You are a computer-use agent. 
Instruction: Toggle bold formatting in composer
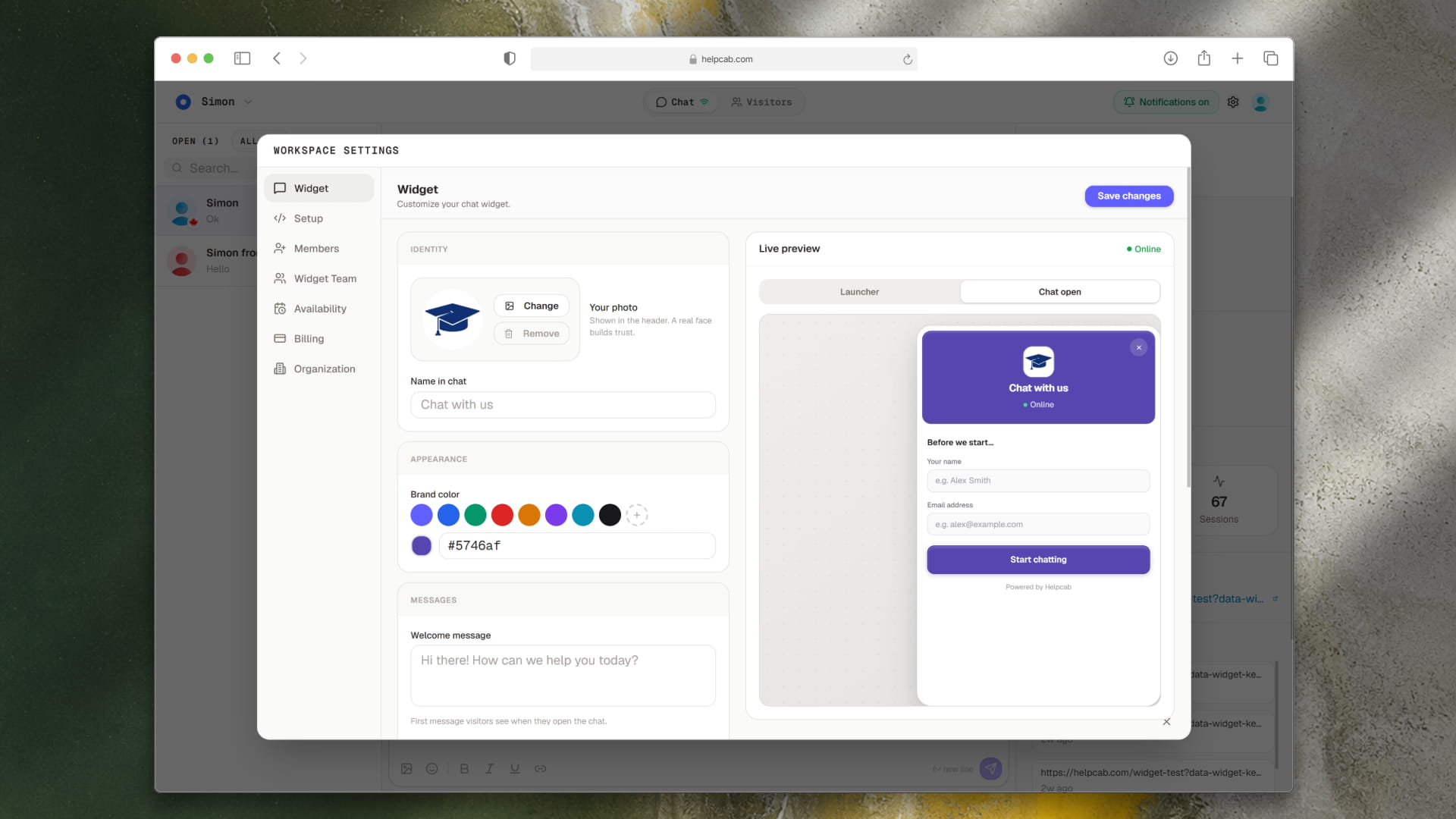[464, 768]
